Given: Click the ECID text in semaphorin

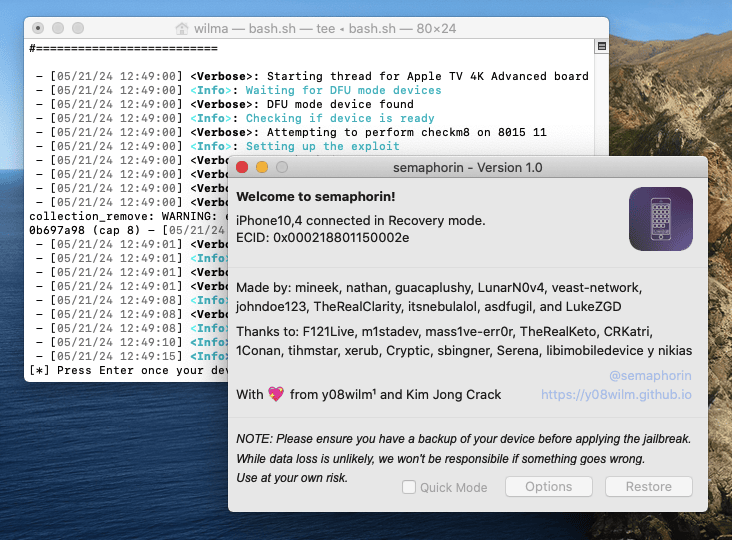Looking at the screenshot, I should coord(322,237).
